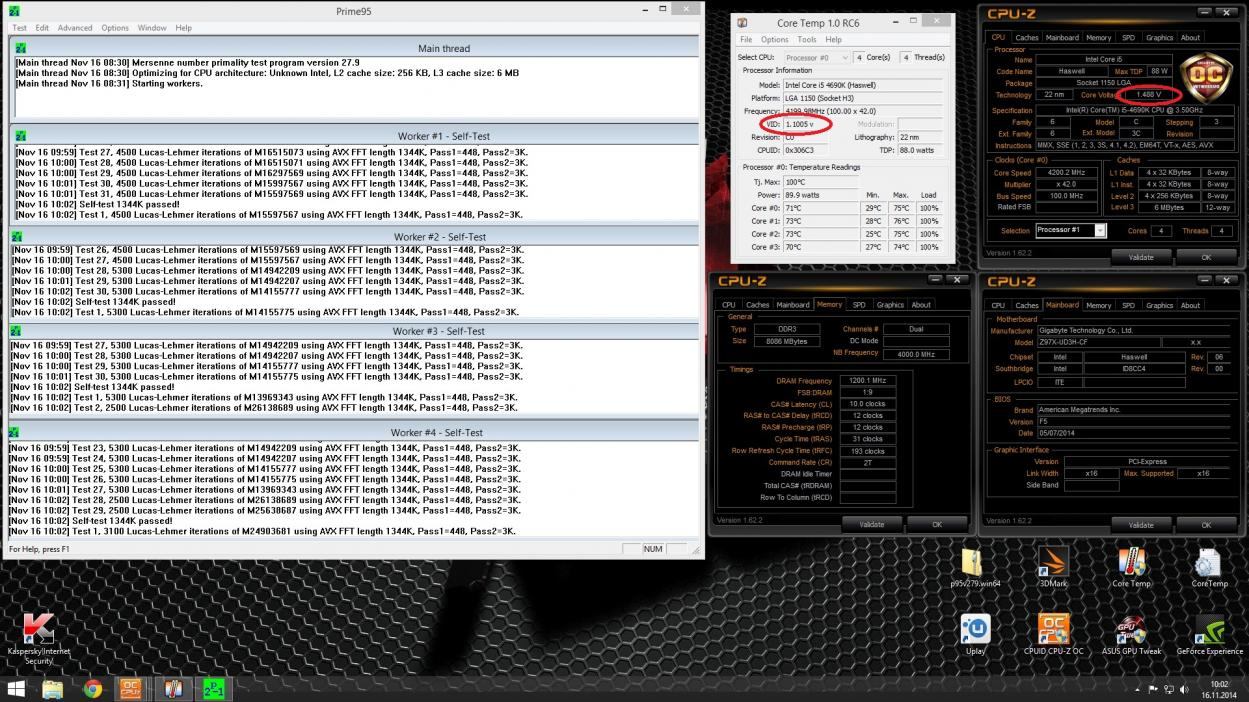Image resolution: width=1249 pixels, height=702 pixels.
Task: Select the Kaspersky Internet Security desktop icon
Action: pos(39,639)
